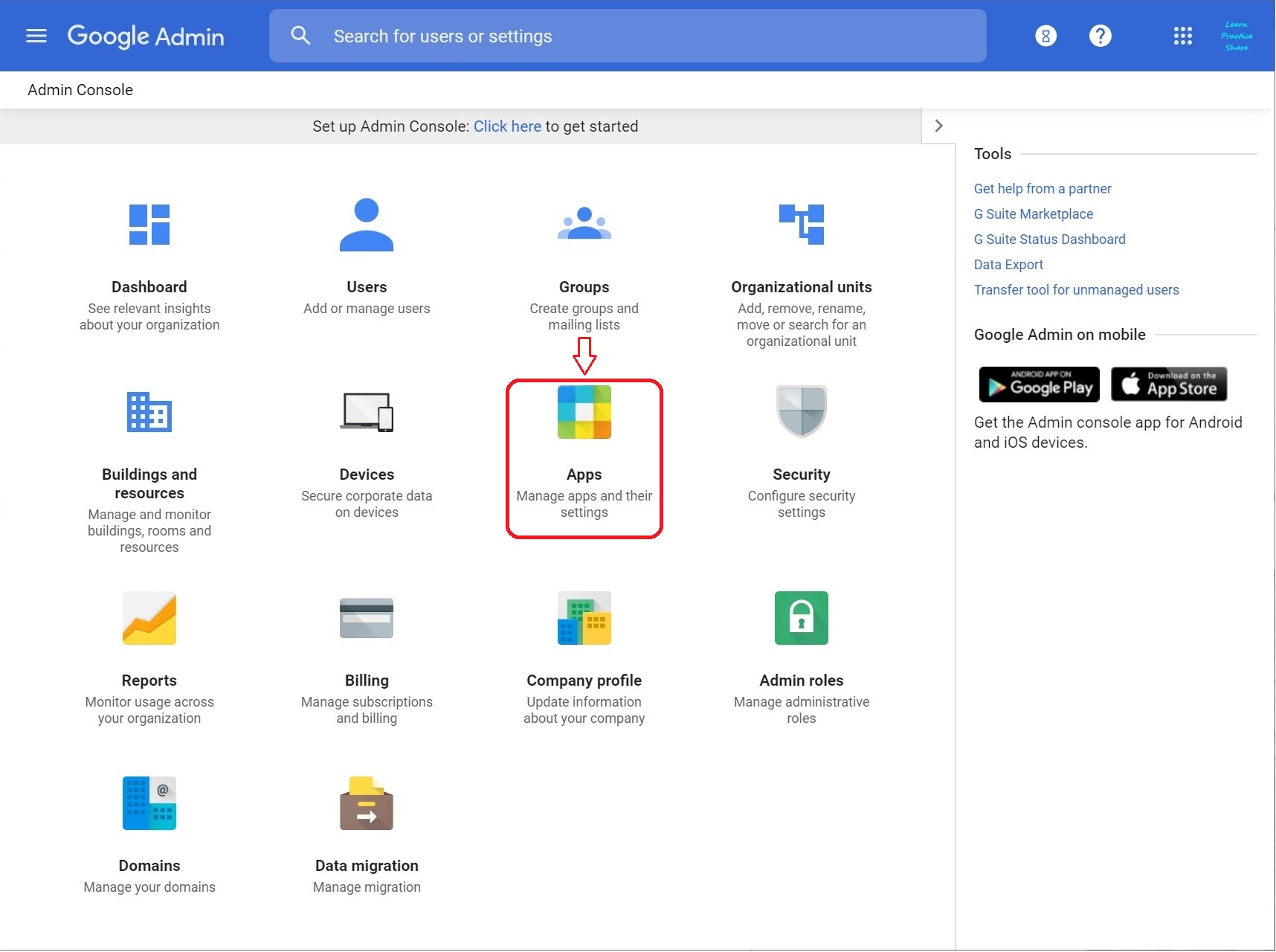Click 'Manage migration' description text
1276x952 pixels.
[x=367, y=887]
